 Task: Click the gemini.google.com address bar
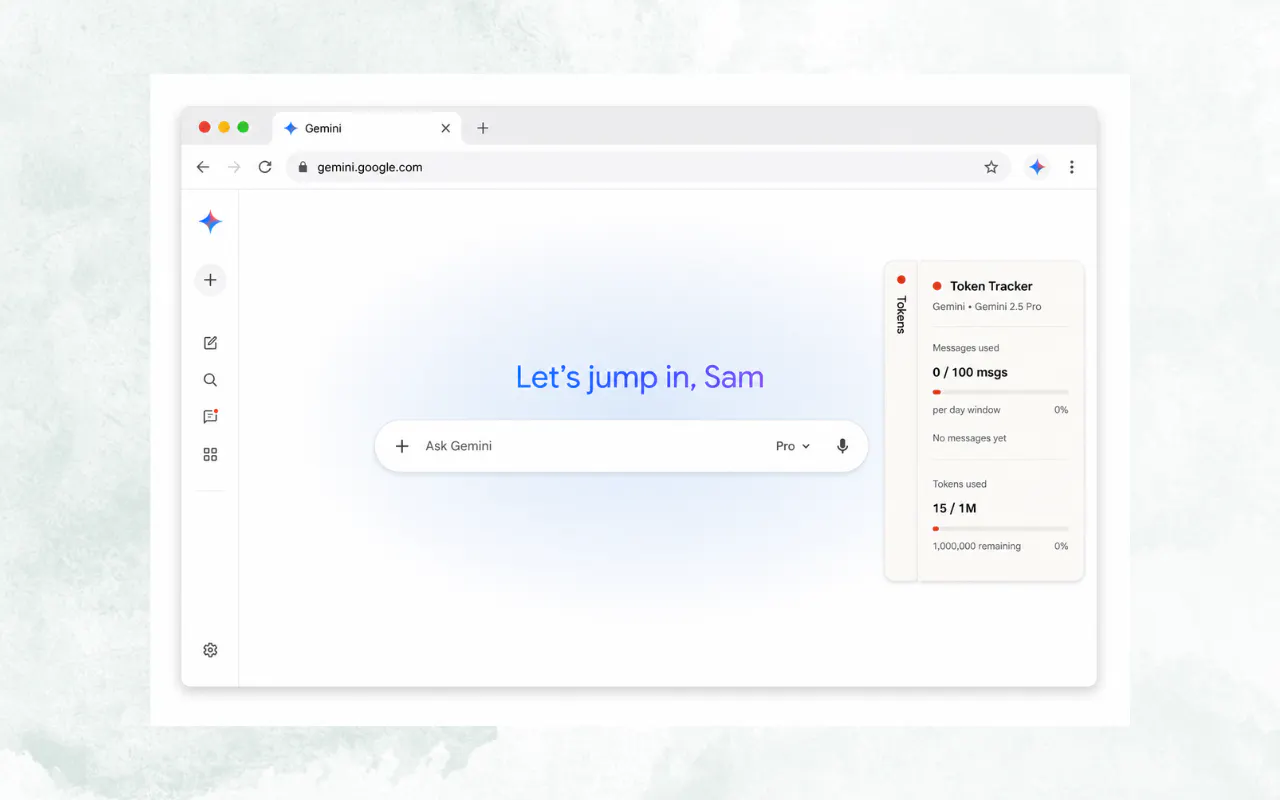(x=649, y=167)
